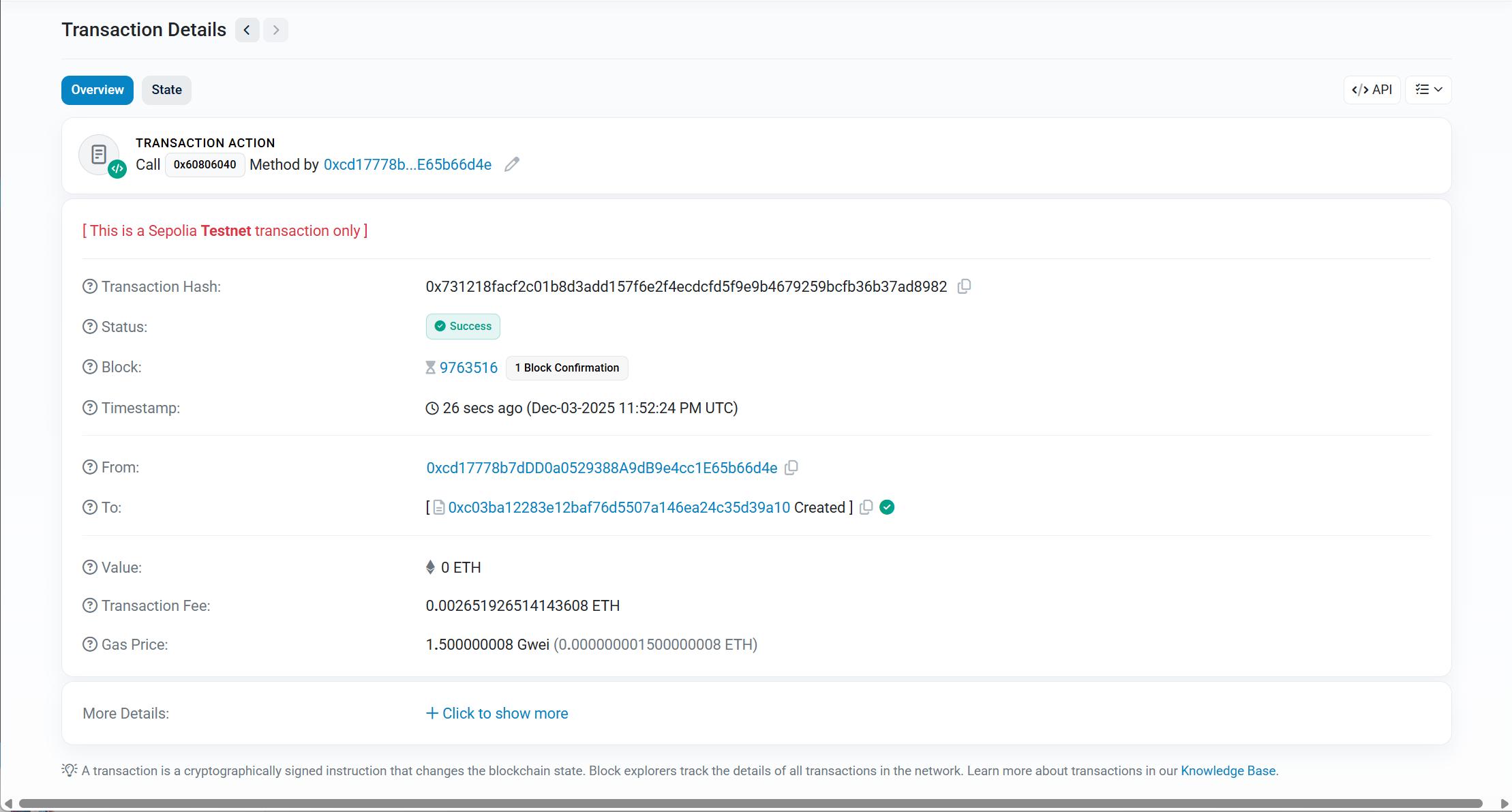Click the green verified checkmark next to contract
Screen dimensions: 1512x812
coord(887,507)
